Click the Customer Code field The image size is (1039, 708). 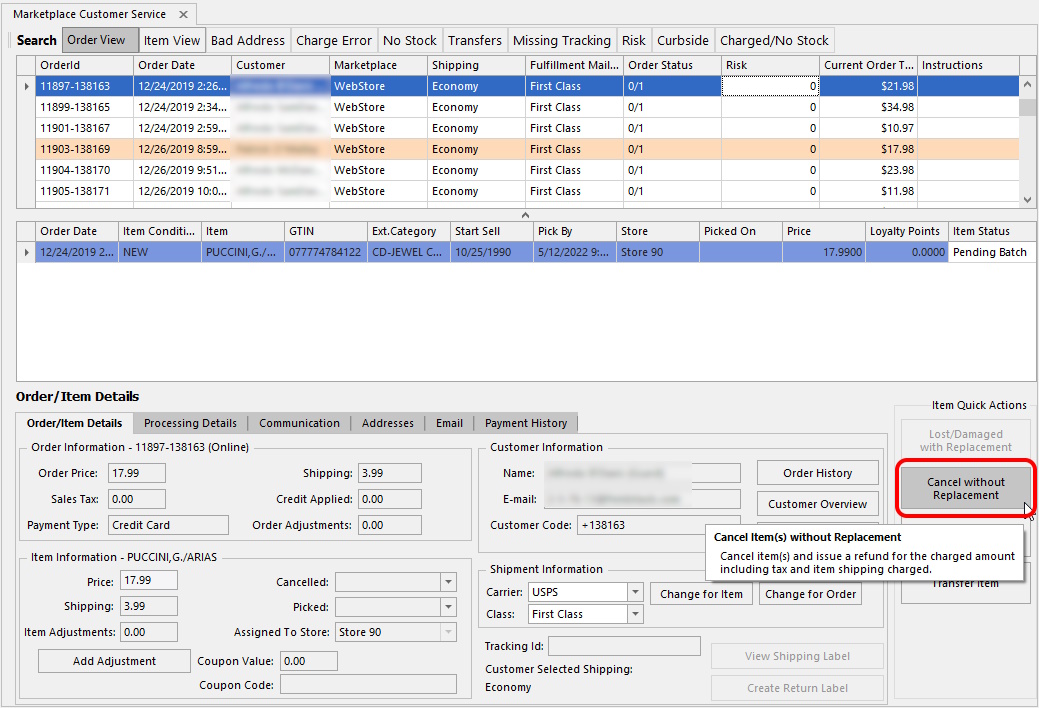[x=659, y=525]
